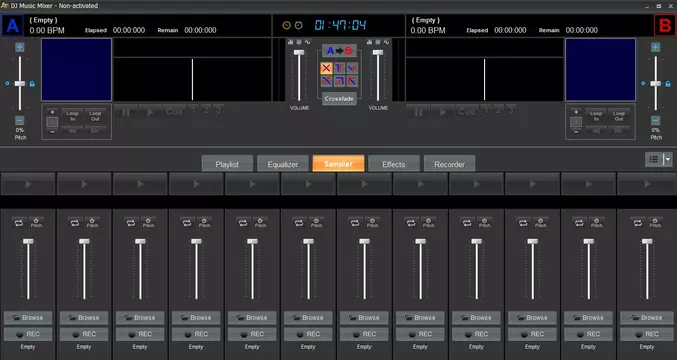Click cue point 1 on deck A
Viewport: 677px width, 360px height.
click(x=194, y=110)
